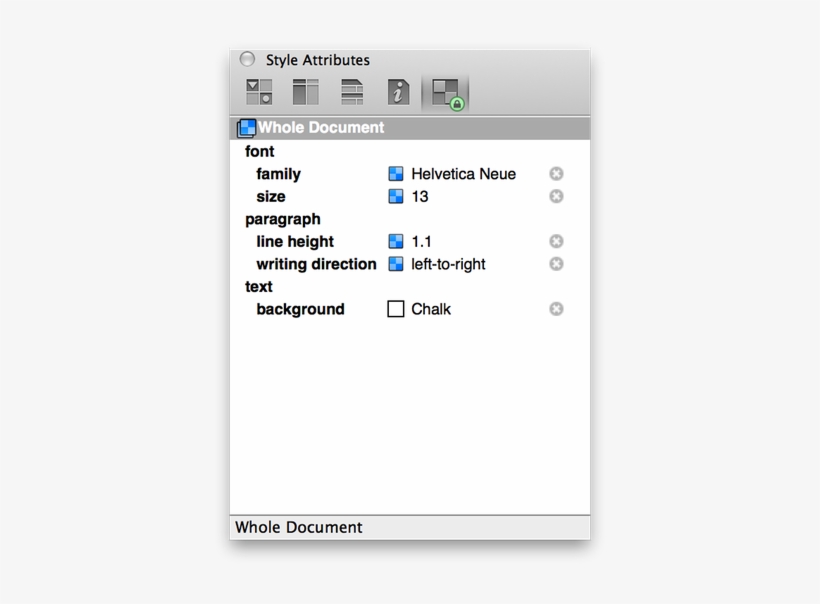Image resolution: width=820 pixels, height=604 pixels.
Task: Expand the text attribute group
Action: (258, 286)
